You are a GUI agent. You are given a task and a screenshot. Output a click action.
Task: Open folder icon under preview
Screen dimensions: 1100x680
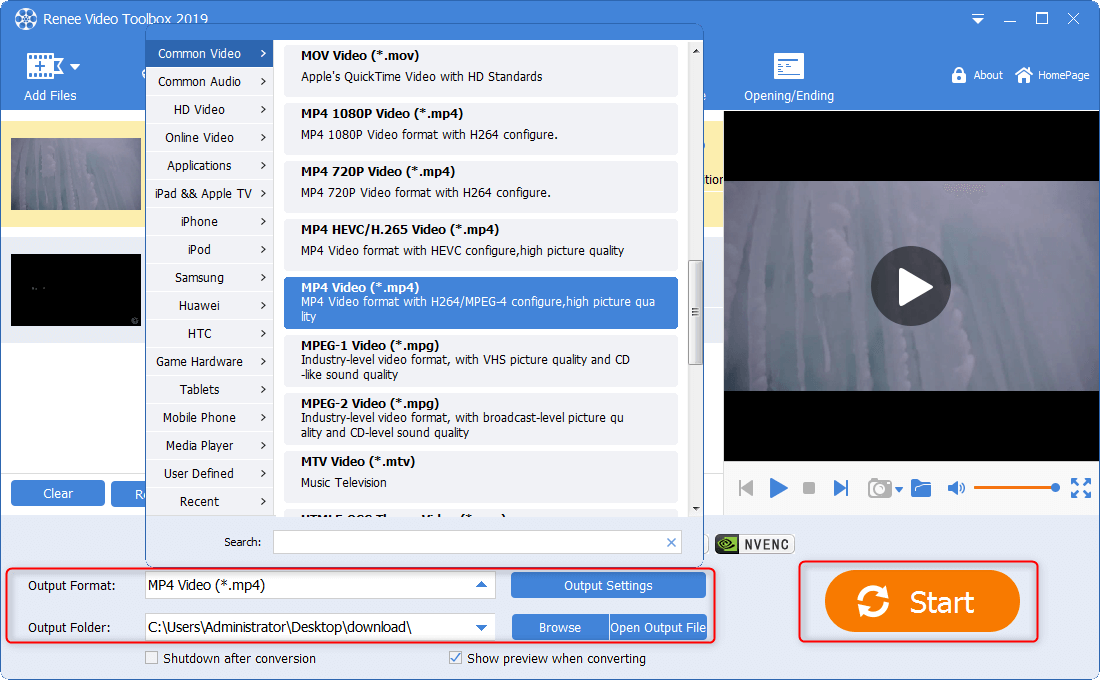(x=921, y=488)
